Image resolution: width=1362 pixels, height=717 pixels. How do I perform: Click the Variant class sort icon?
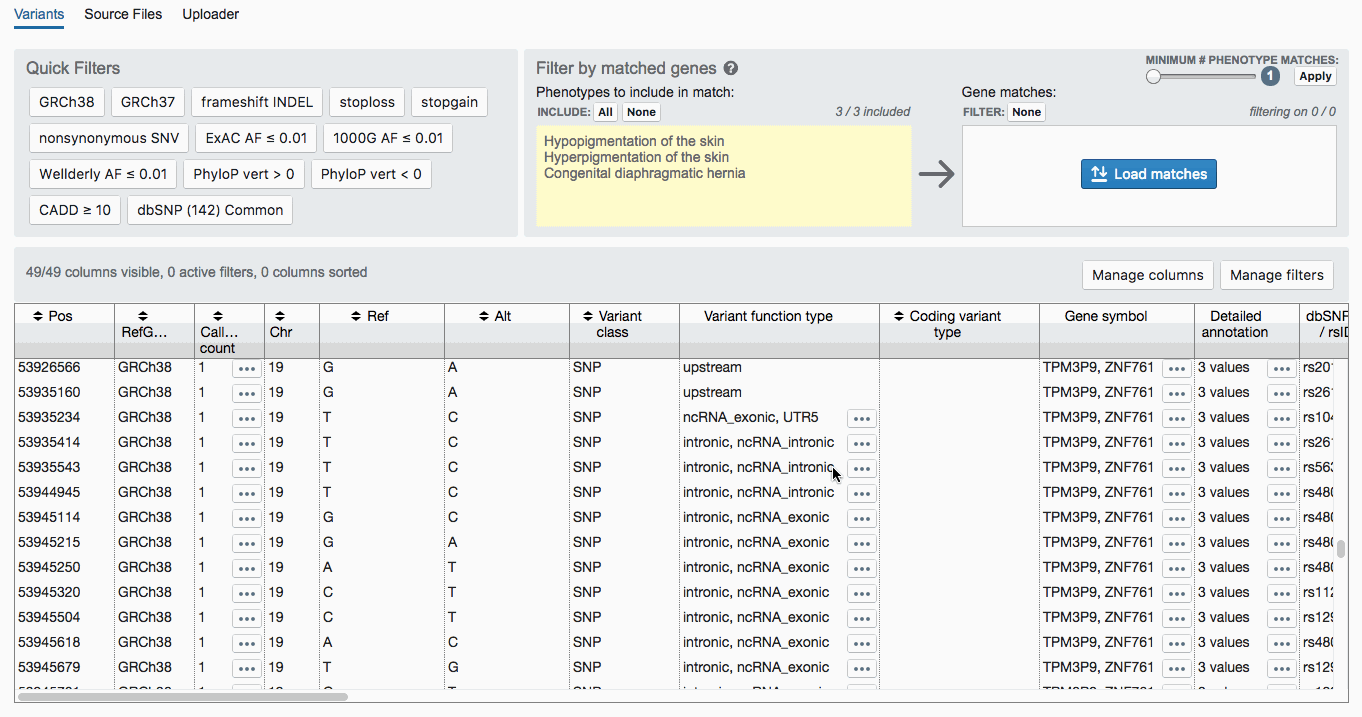pyautogui.click(x=588, y=316)
